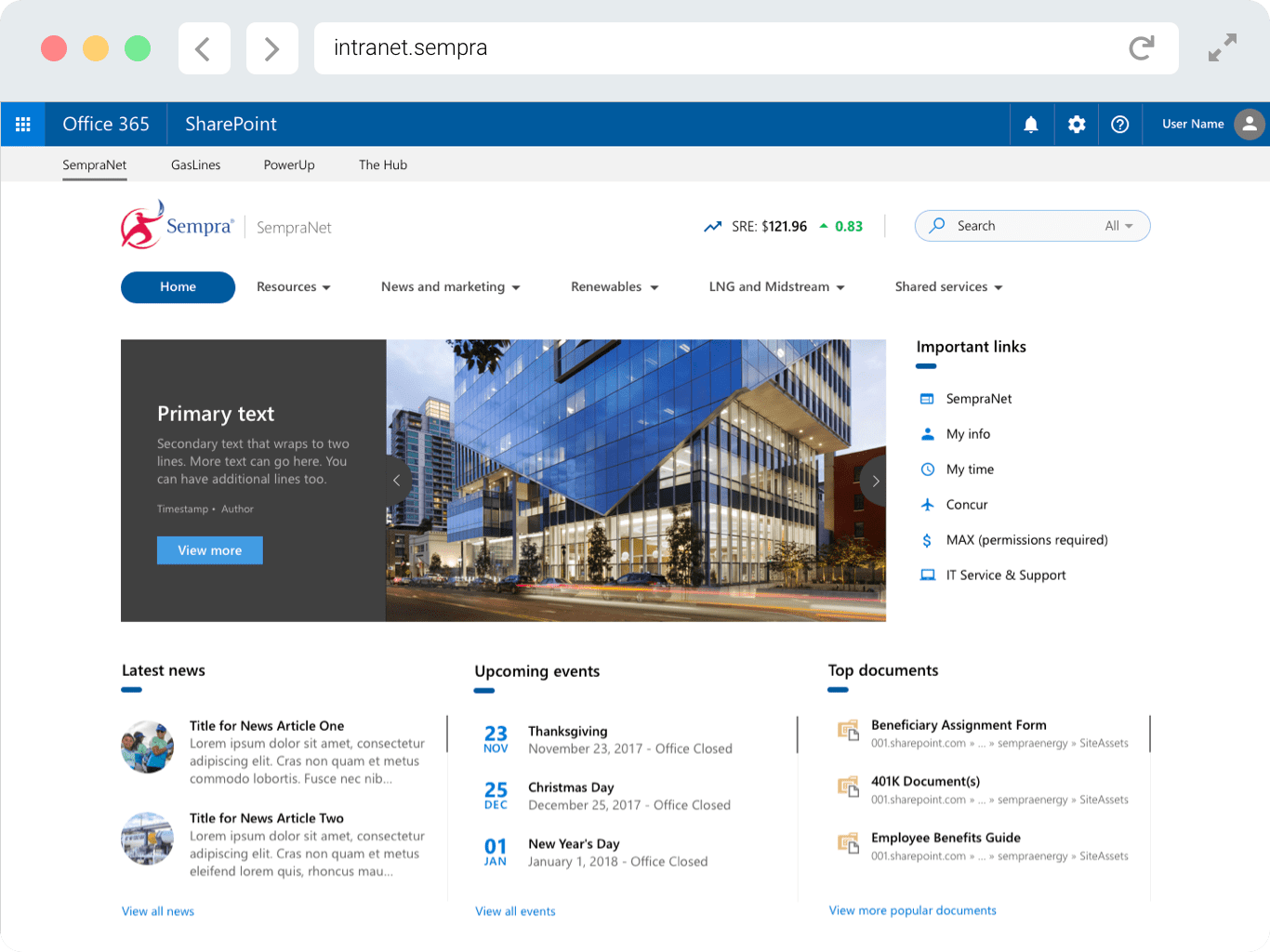Open View more popular documents link

pos(912,910)
